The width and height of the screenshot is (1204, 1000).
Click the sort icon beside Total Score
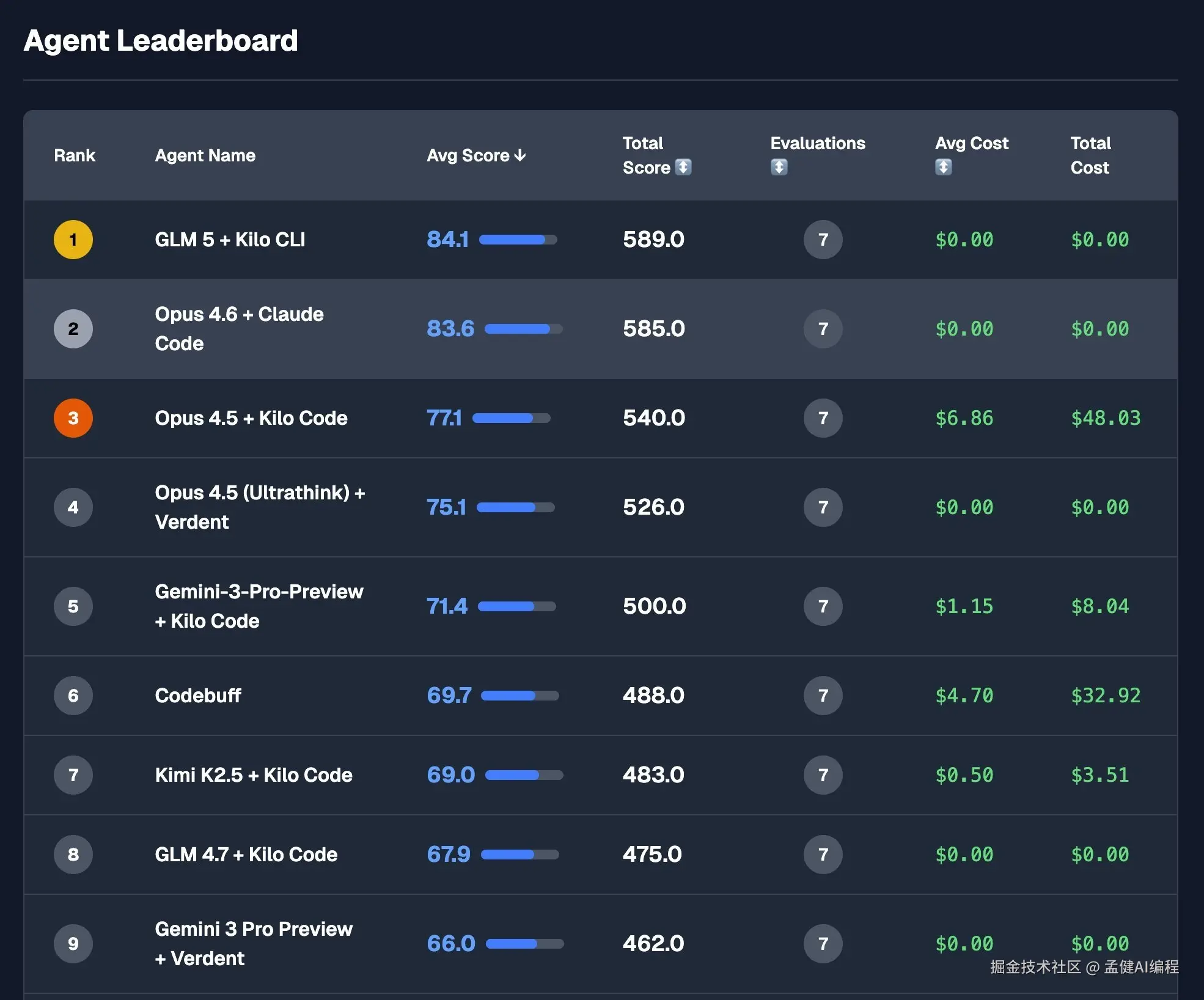point(683,167)
